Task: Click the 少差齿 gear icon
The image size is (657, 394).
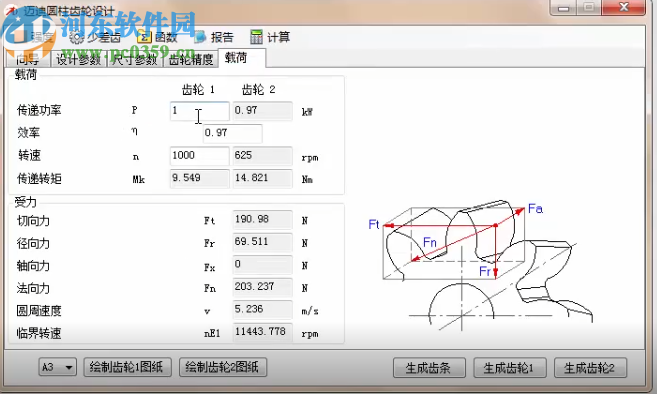Action: (x=77, y=37)
